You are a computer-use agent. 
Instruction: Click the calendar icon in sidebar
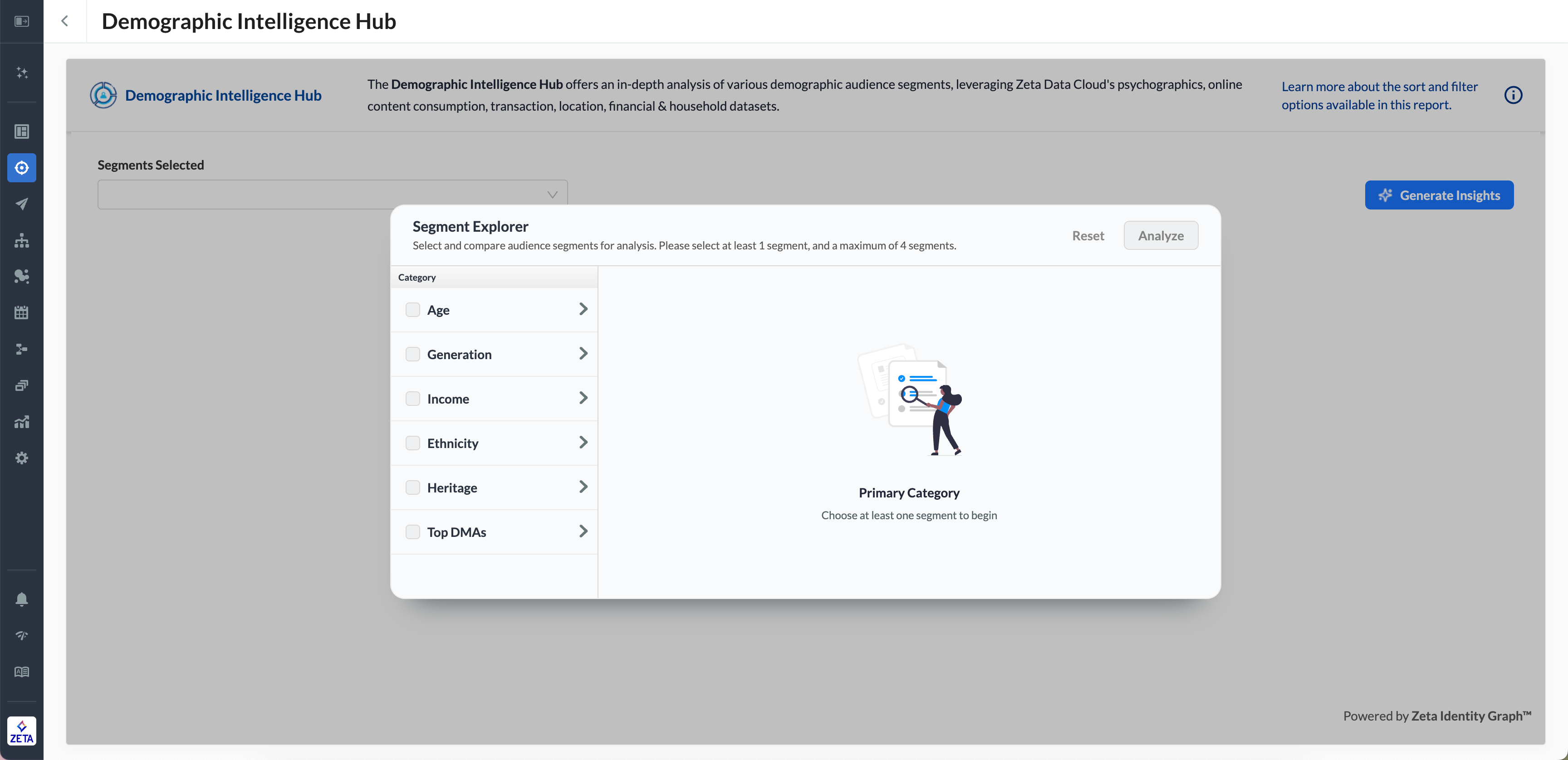[21, 313]
